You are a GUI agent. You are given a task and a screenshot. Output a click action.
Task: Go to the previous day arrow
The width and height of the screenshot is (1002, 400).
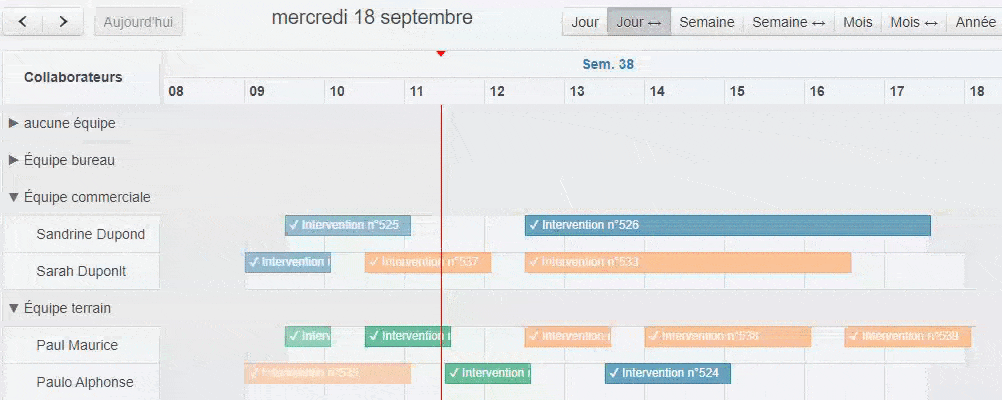point(23,22)
